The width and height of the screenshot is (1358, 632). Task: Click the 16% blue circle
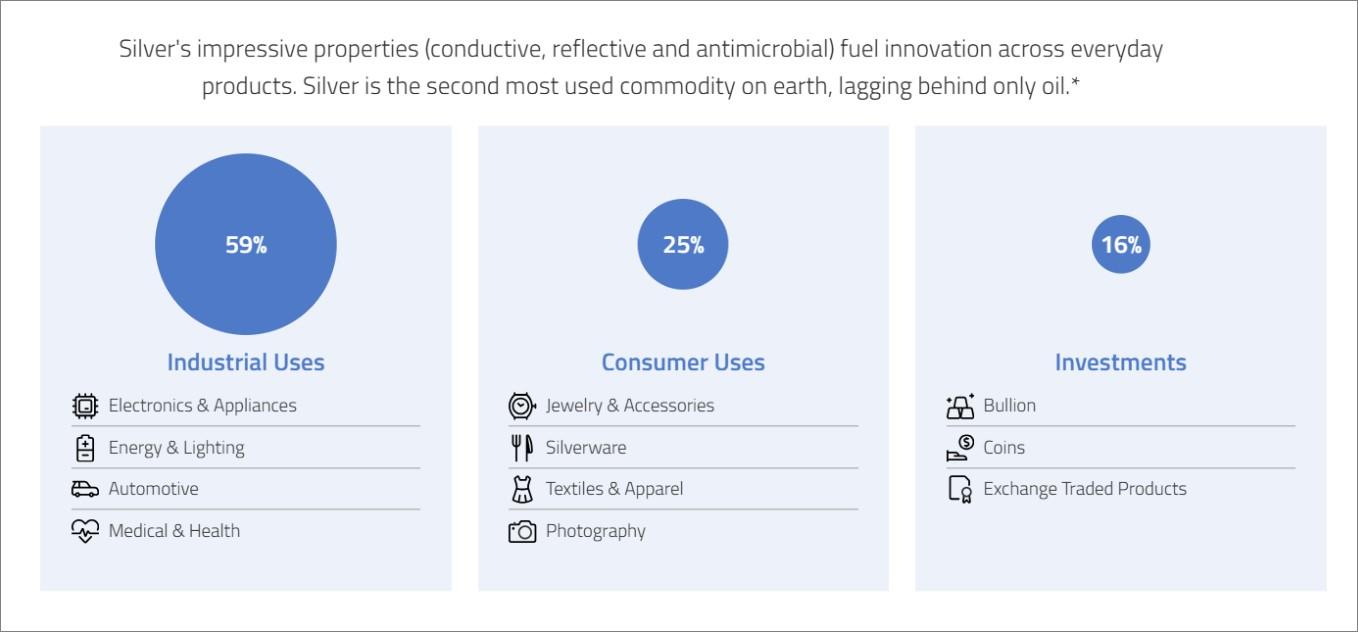[1121, 244]
